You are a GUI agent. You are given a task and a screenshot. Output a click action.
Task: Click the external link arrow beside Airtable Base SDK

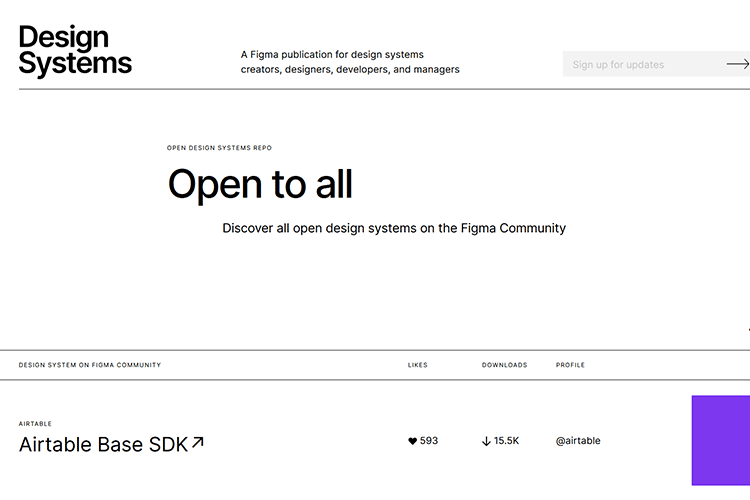pos(198,442)
